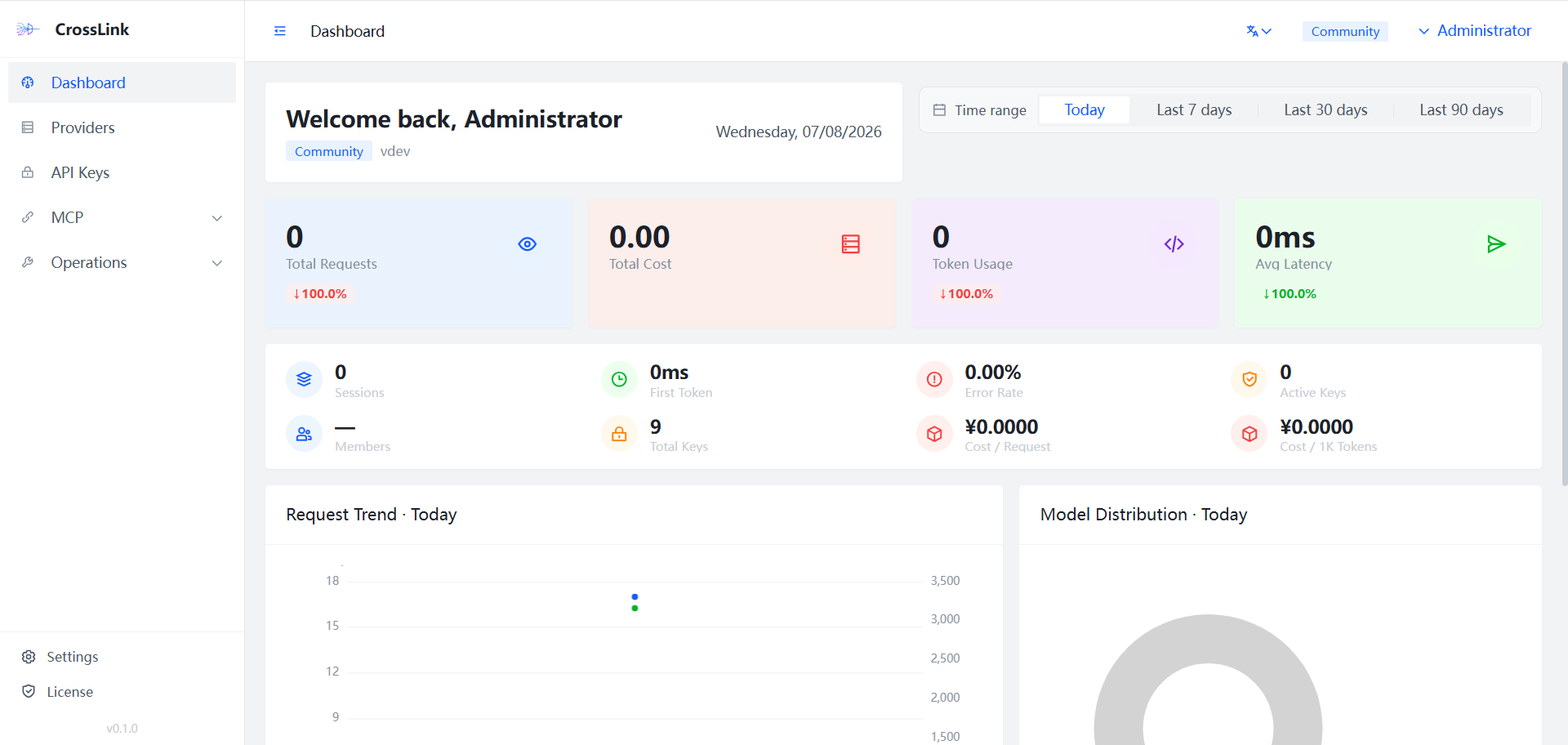The image size is (1568, 745).
Task: Click the Total Cost table icon
Action: 851,244
